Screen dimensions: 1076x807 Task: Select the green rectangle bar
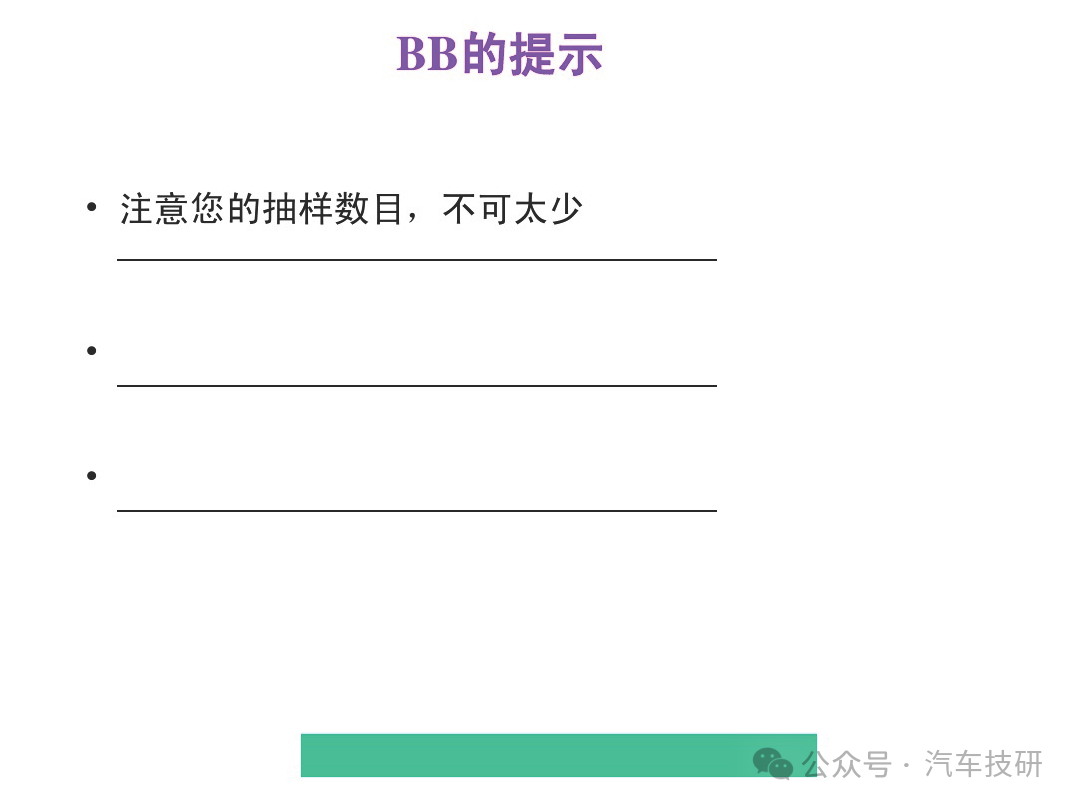click(x=559, y=755)
